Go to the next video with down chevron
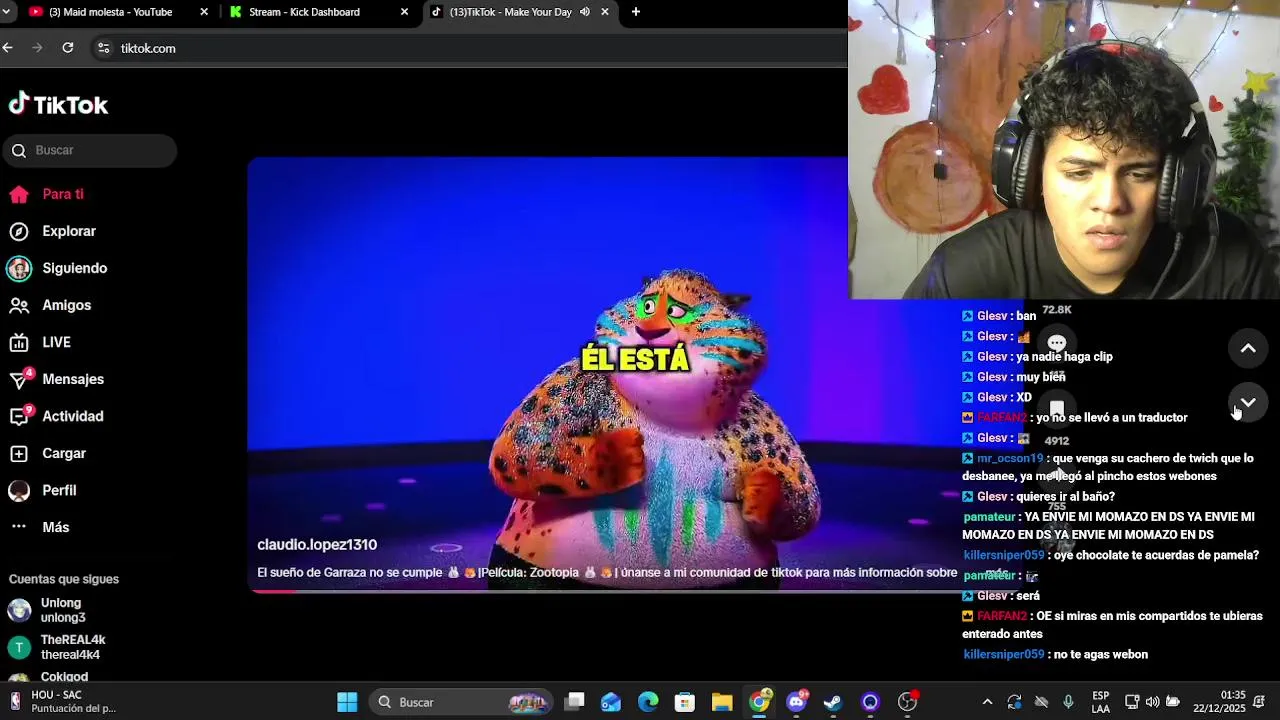Image resolution: width=1280 pixels, height=720 pixels. click(x=1248, y=402)
